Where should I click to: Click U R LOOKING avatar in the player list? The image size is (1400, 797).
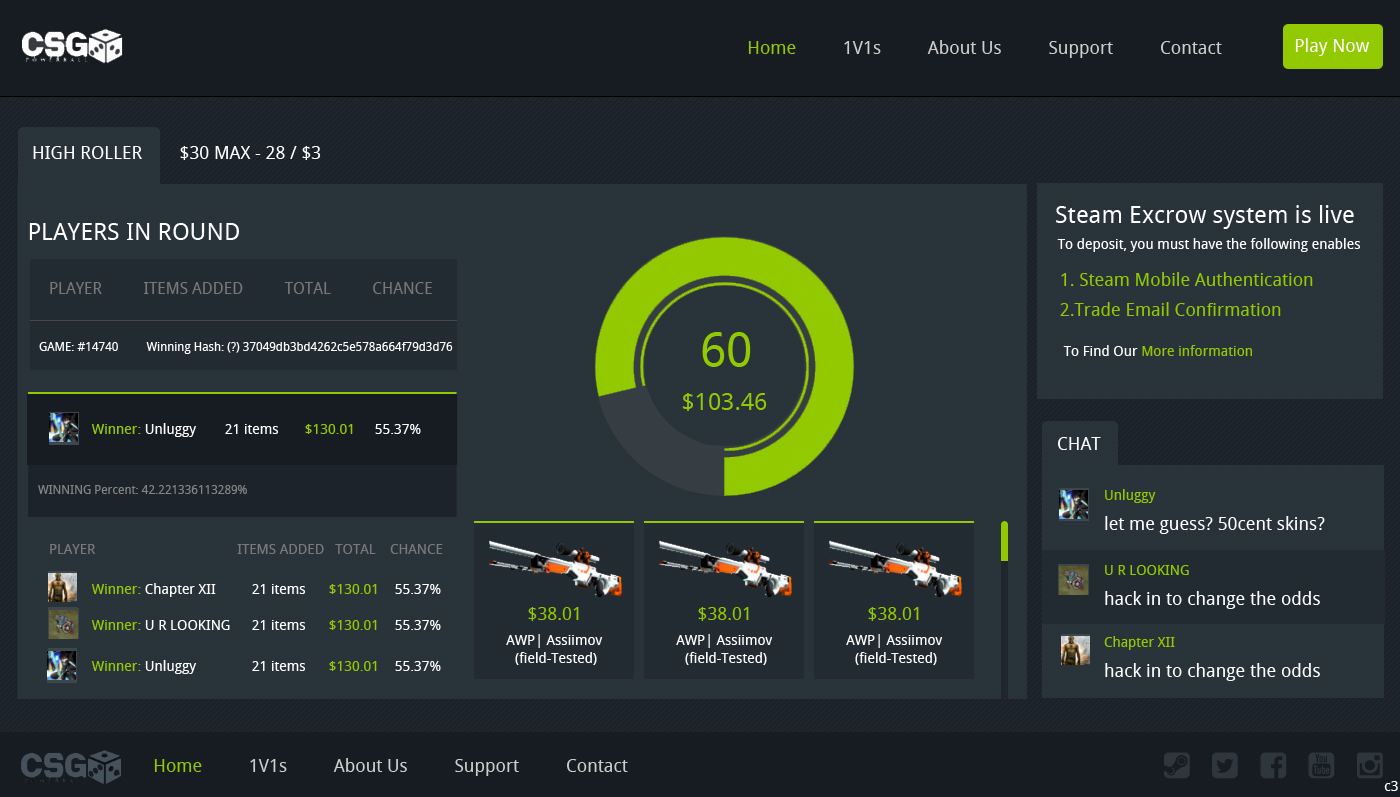click(62, 623)
